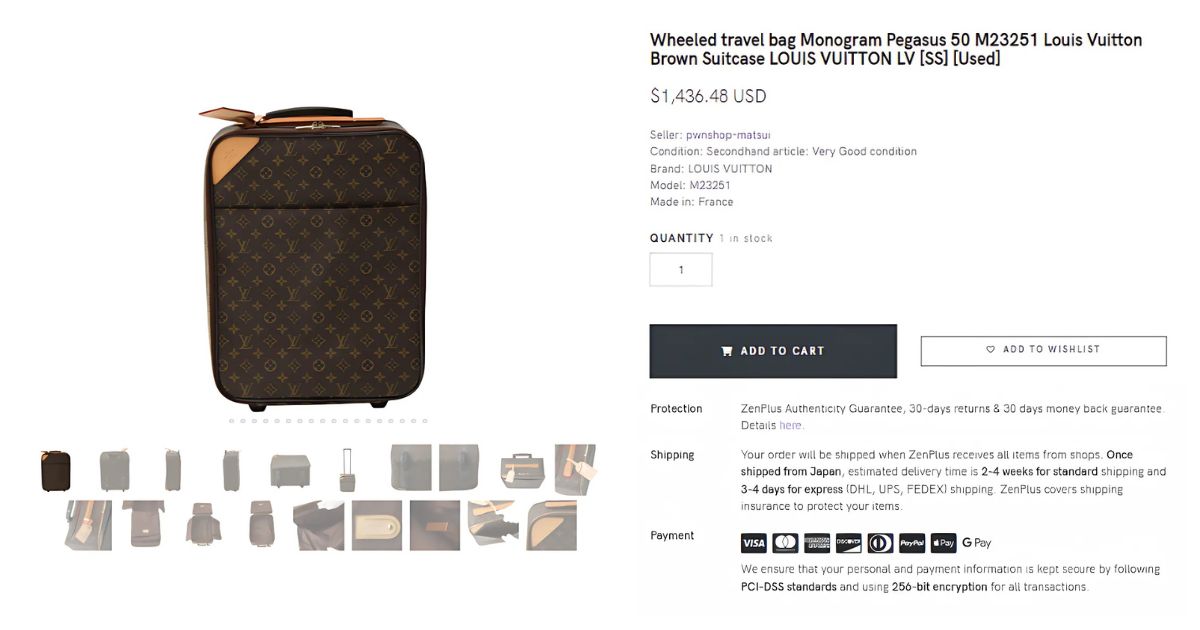Click the Visa payment icon

click(x=753, y=543)
